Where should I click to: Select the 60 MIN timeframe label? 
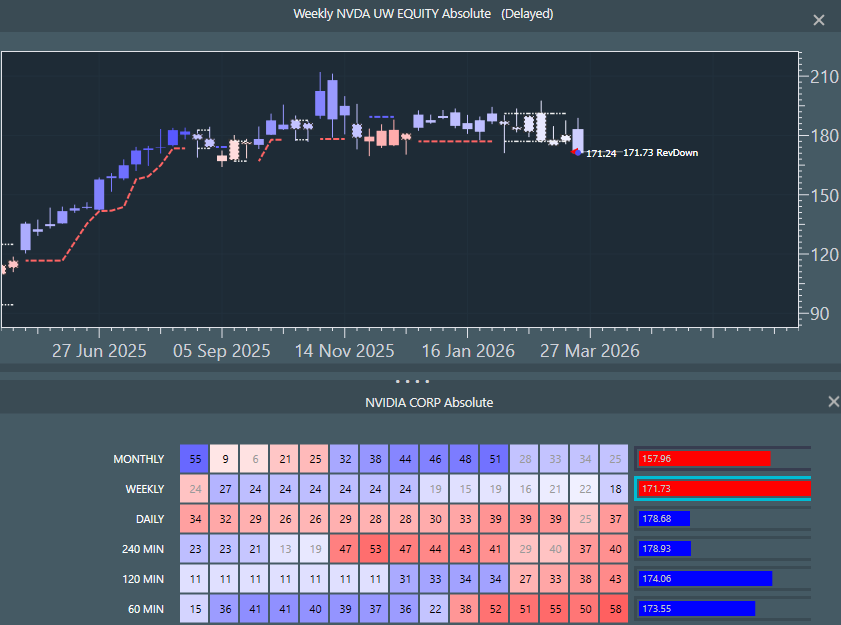coord(145,609)
